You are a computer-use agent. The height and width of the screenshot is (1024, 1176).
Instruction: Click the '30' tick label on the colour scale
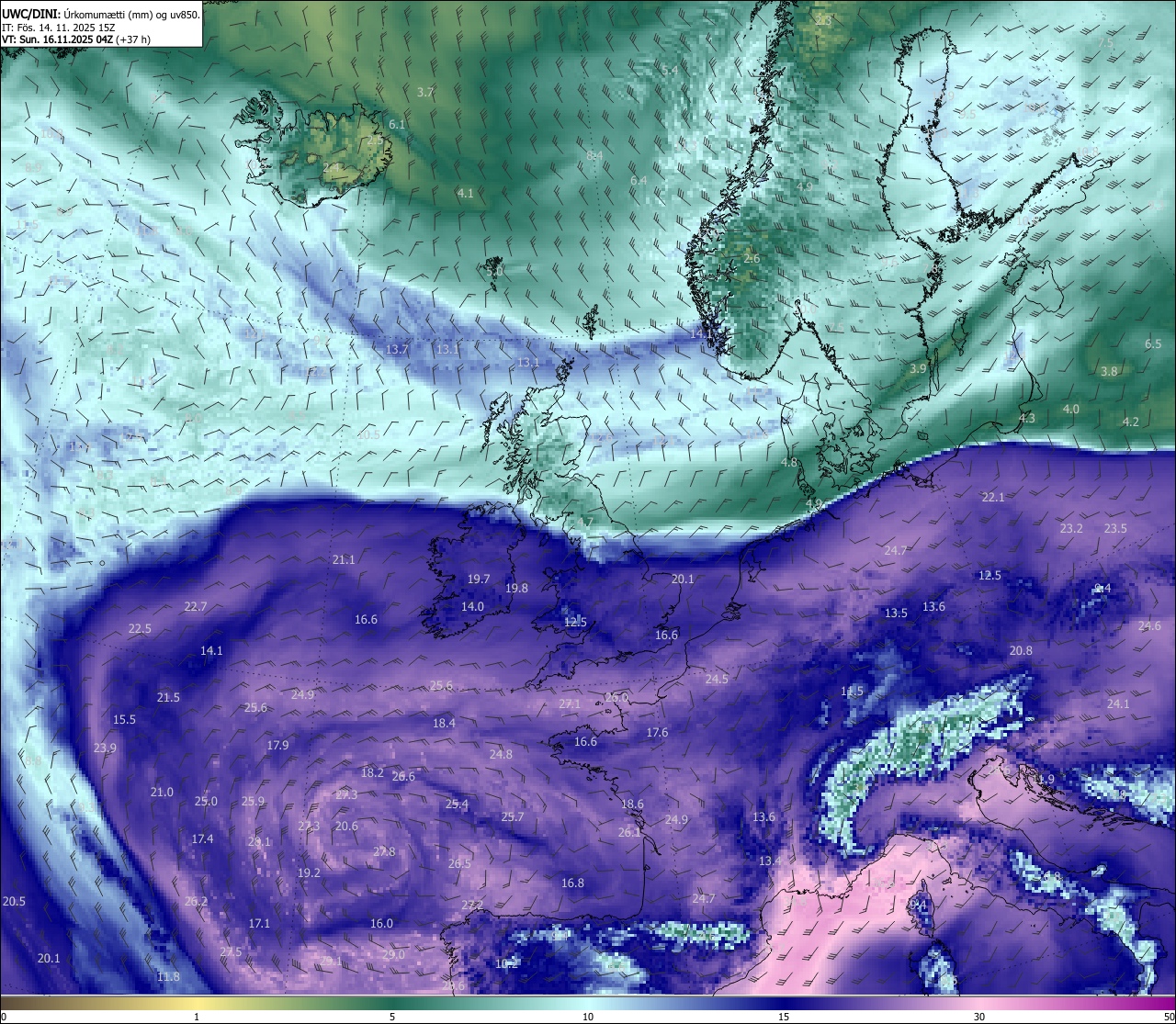pos(979,1017)
